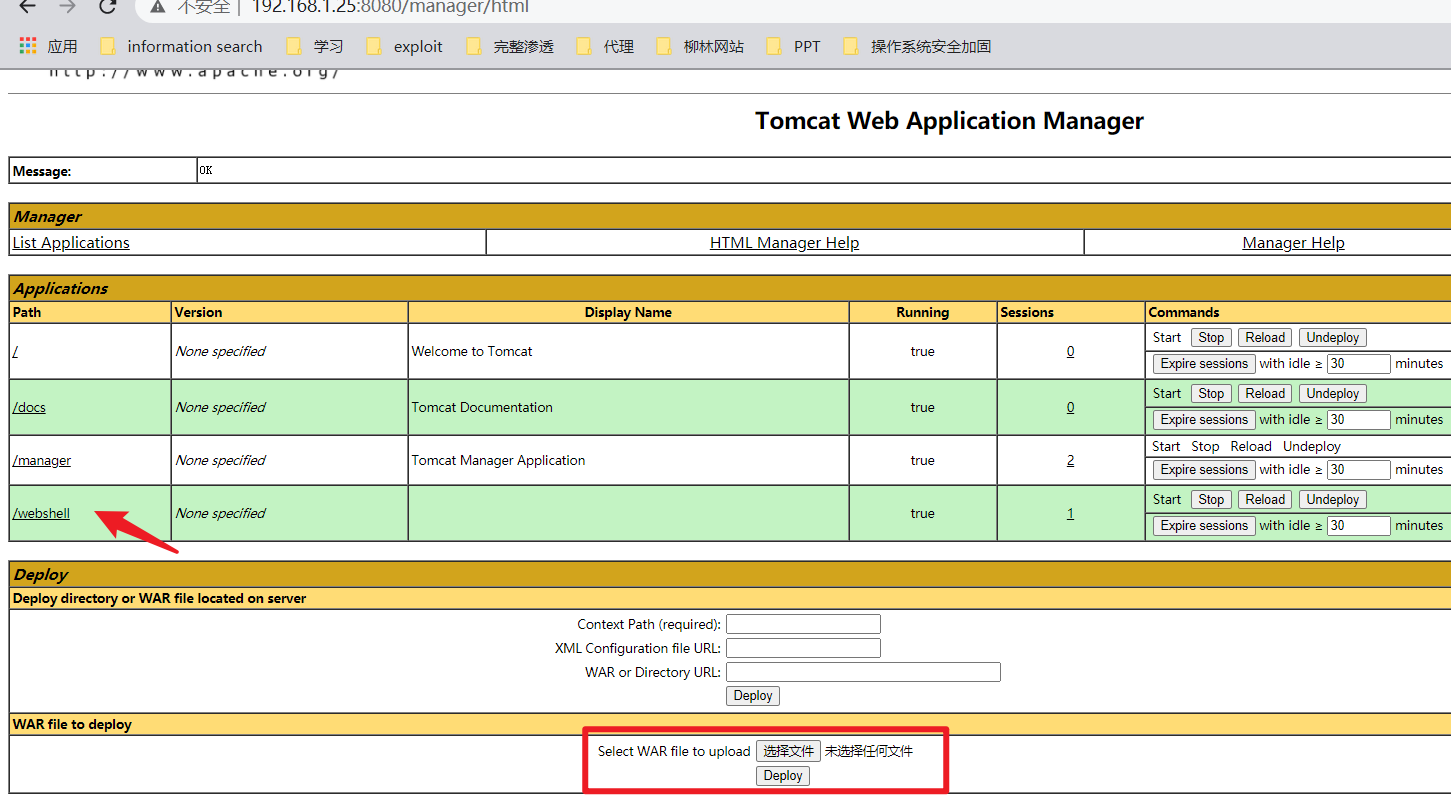Open the exploit bookmark folder
The image size is (1451, 797).
click(405, 46)
